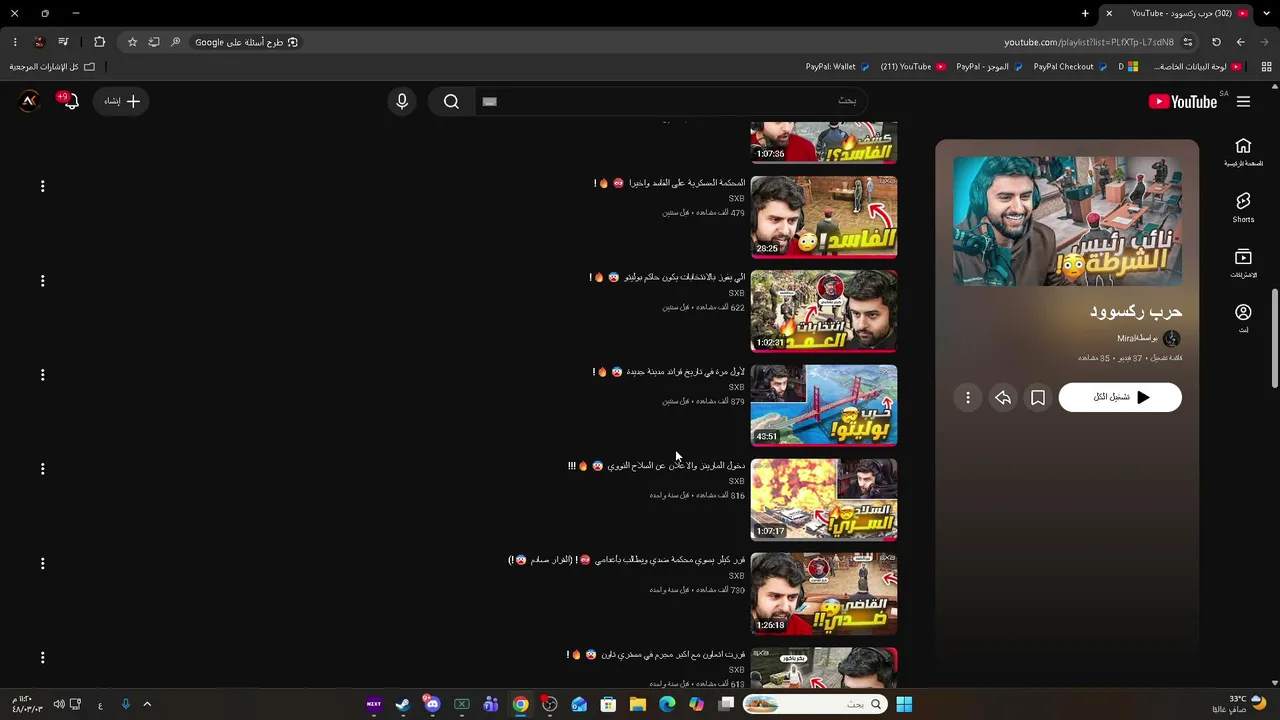Screen dimensions: 1280x720
Task: Open the 1:26:18 video thumbnail
Action: (824, 594)
